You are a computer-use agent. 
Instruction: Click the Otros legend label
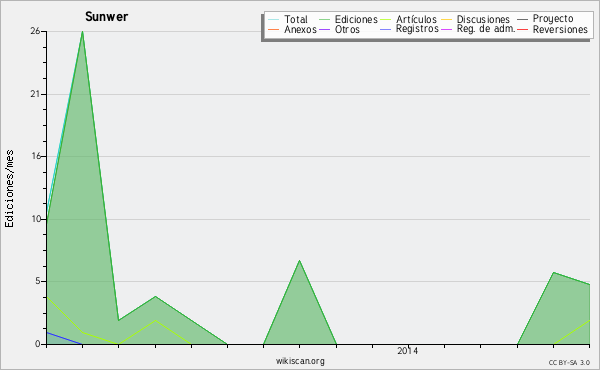pos(347,29)
